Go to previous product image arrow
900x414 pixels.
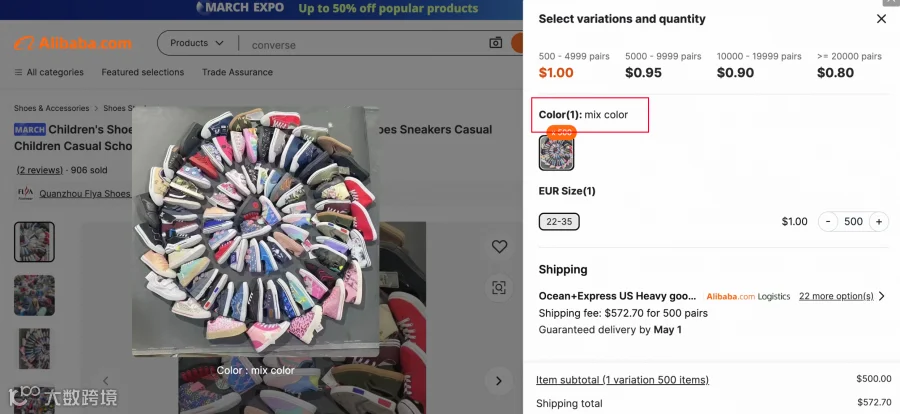(106, 381)
